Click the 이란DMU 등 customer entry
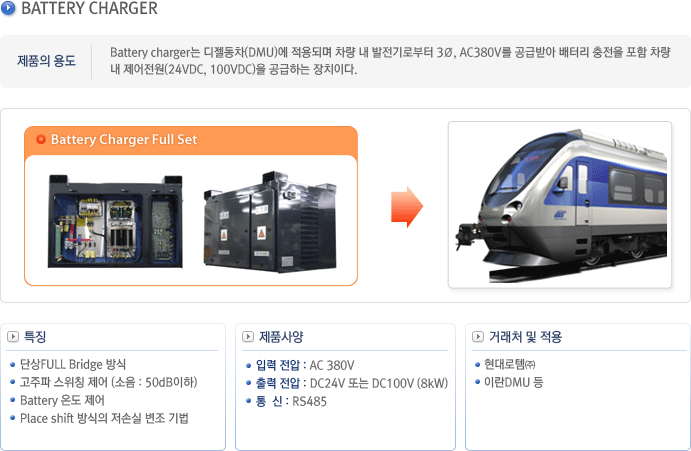The width and height of the screenshot is (691, 451). point(513,382)
